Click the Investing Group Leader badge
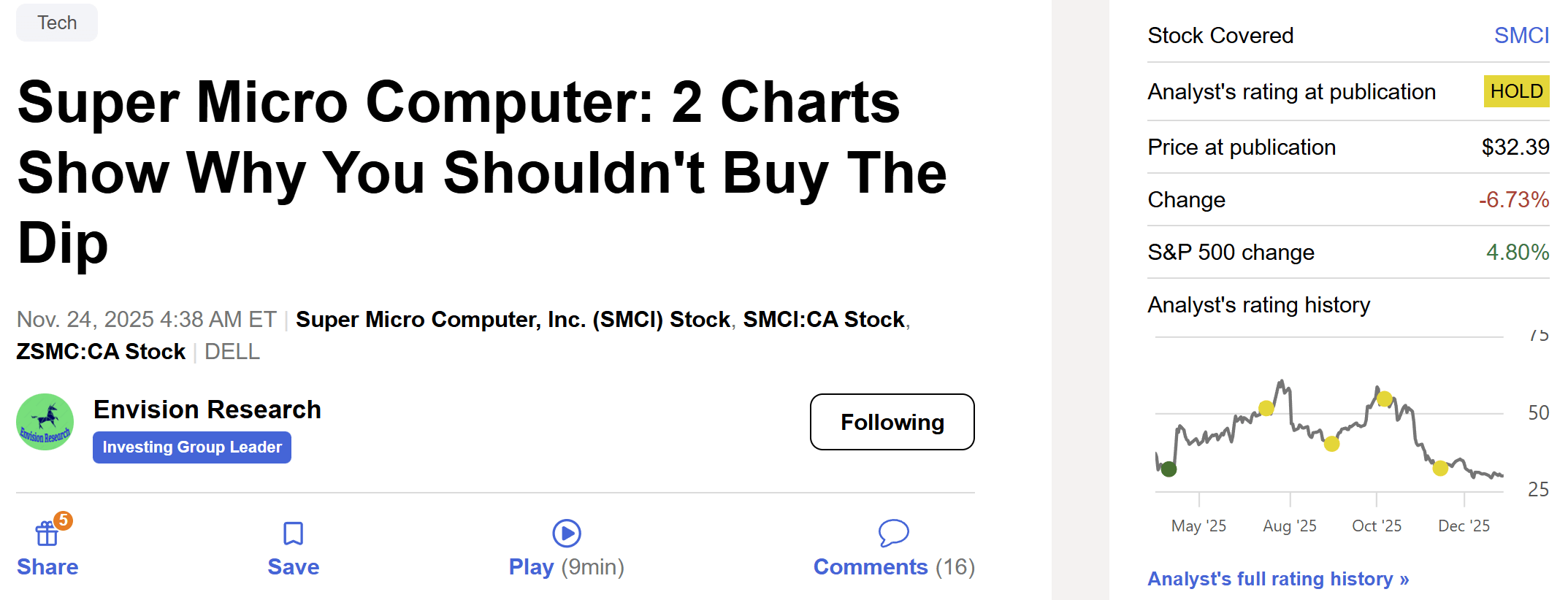Viewport: 1568px width, 600px height. click(x=192, y=447)
